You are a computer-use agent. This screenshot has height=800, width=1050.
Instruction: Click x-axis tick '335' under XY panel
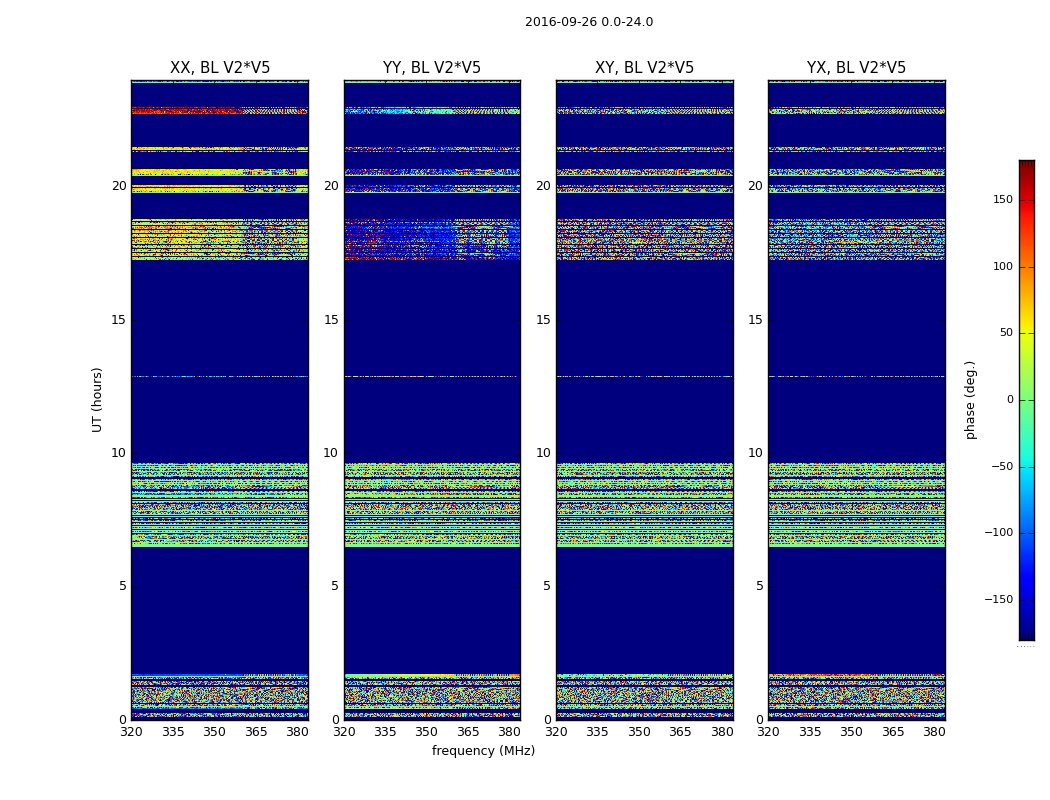[597, 732]
